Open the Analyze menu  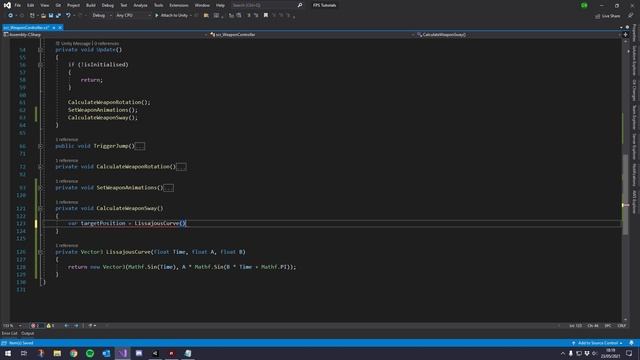140,5
